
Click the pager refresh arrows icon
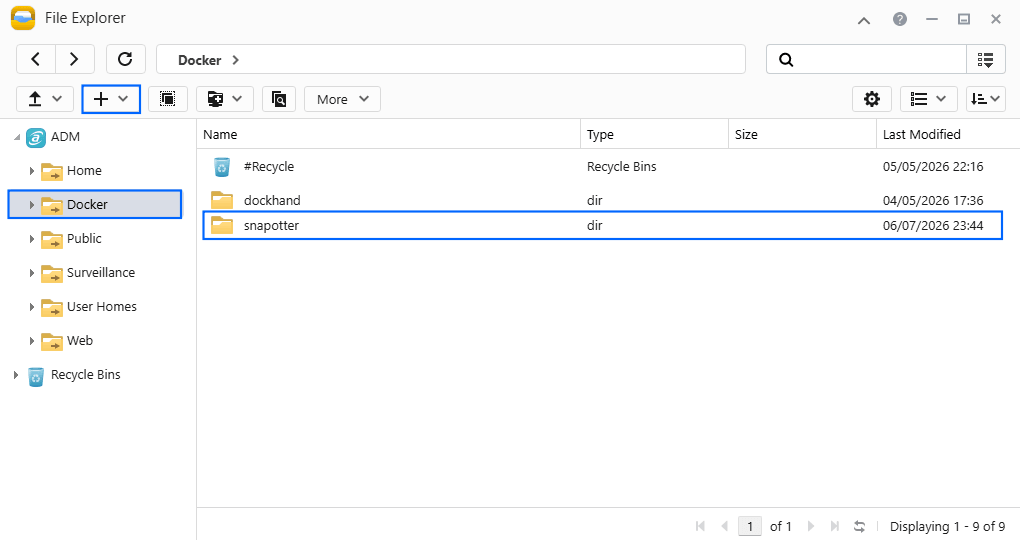(x=859, y=526)
